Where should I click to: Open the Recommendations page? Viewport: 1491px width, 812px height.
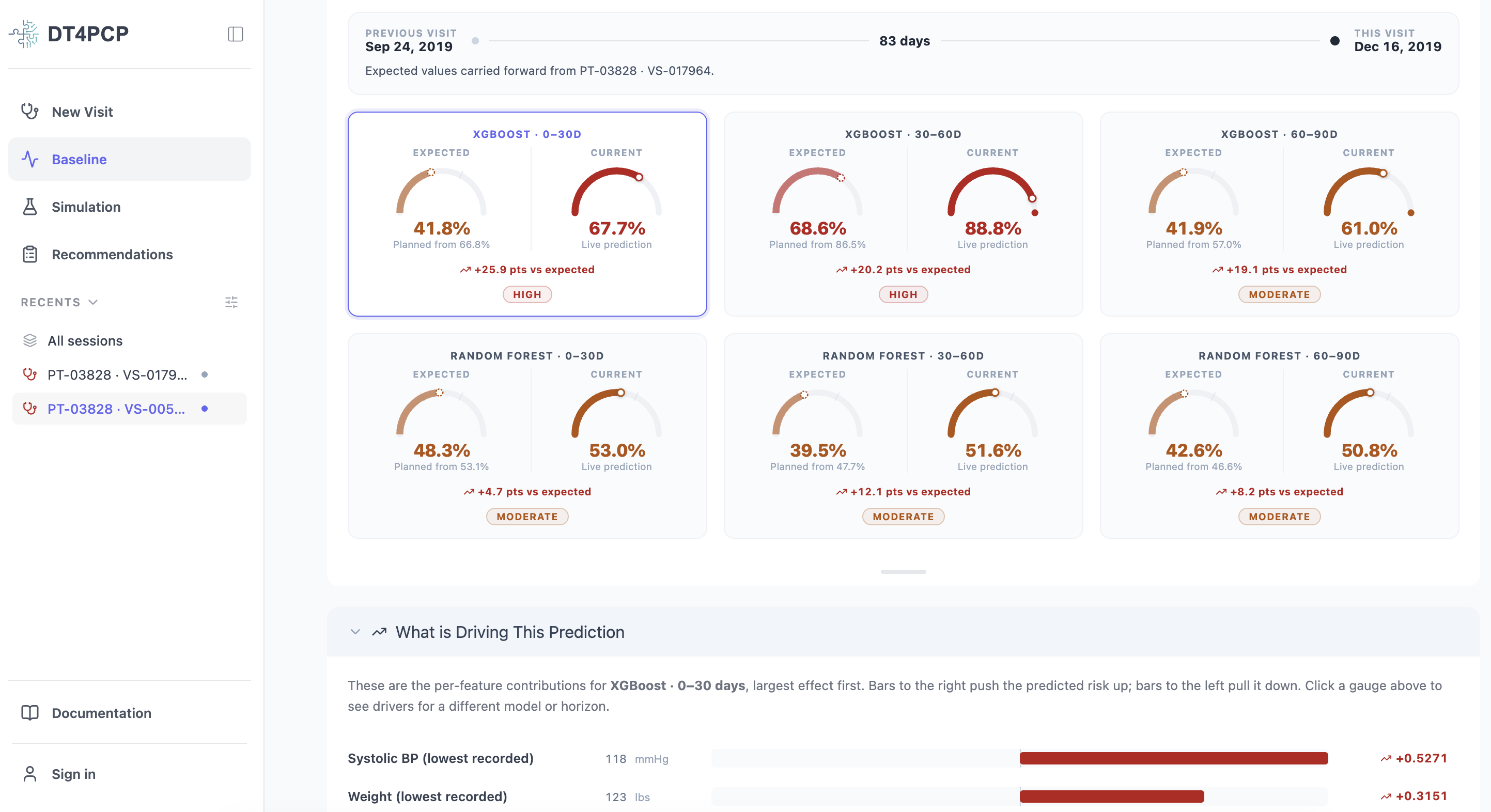(130, 254)
